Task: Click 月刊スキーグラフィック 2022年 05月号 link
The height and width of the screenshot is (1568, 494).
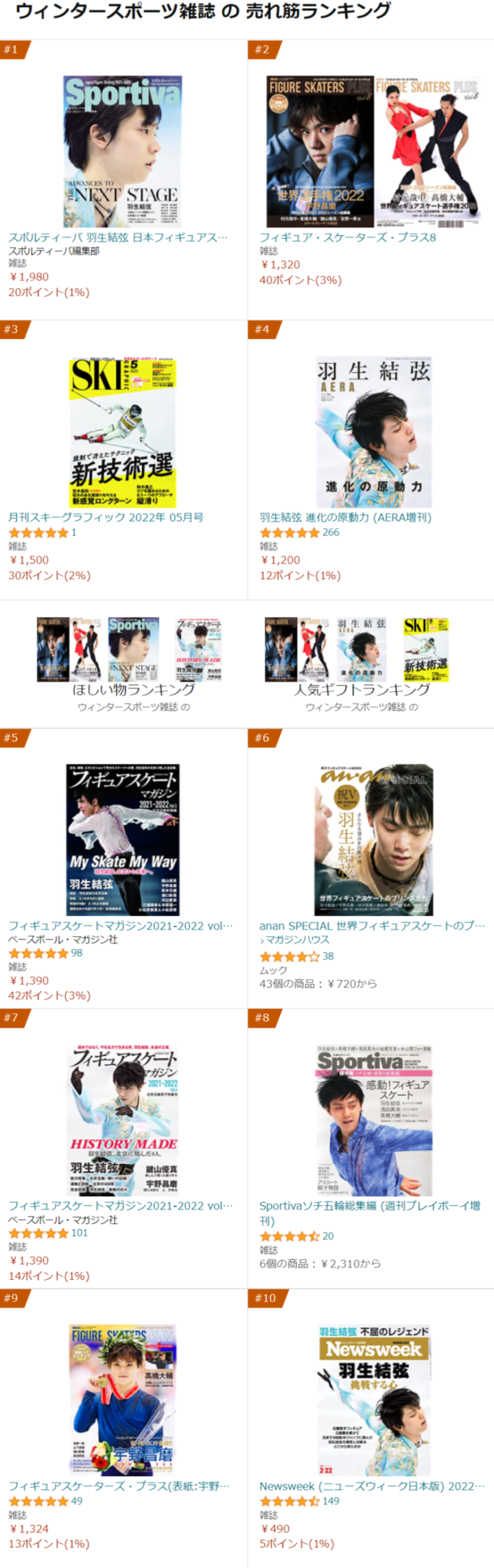Action: [x=106, y=517]
